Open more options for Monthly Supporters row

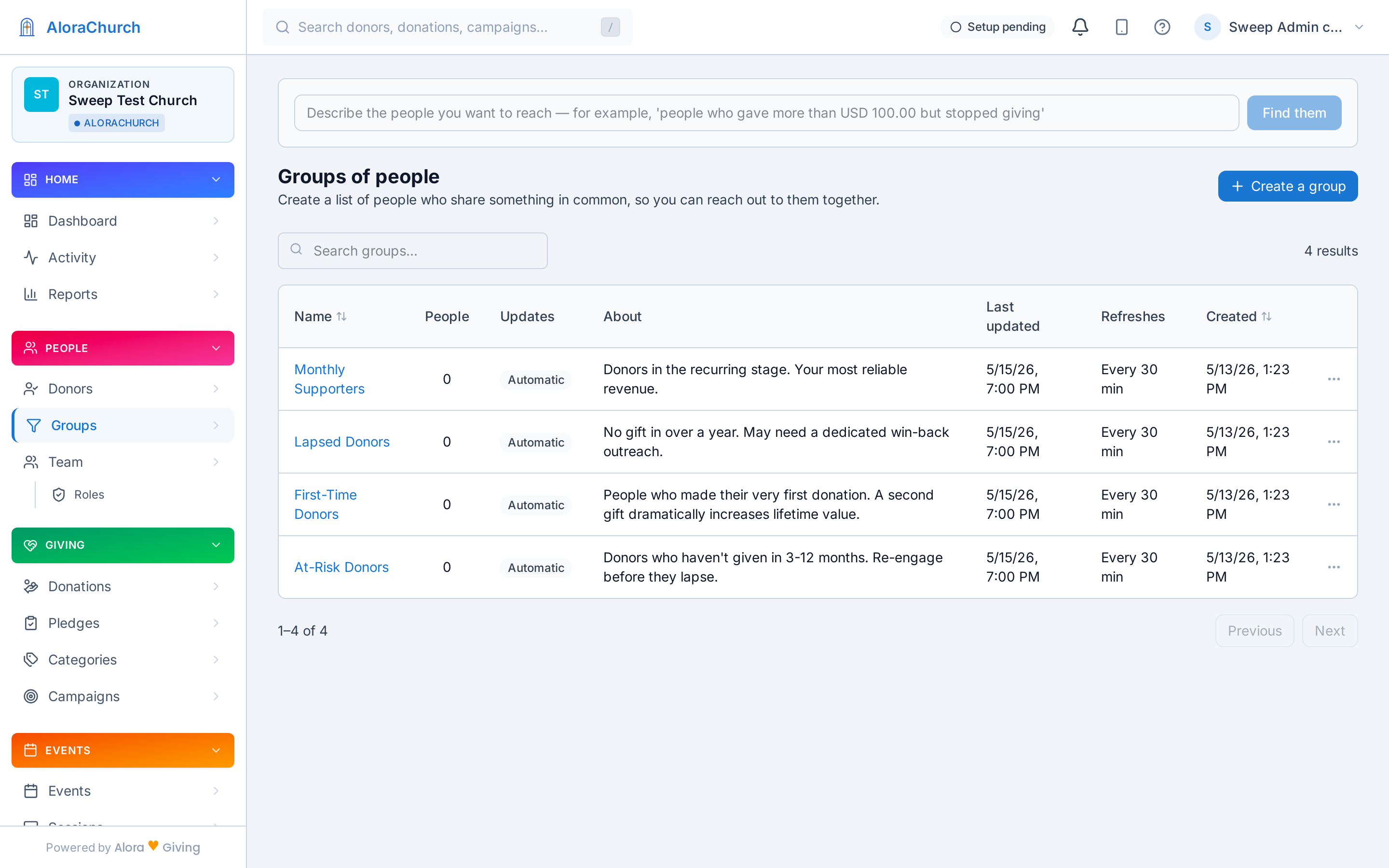coord(1334,379)
